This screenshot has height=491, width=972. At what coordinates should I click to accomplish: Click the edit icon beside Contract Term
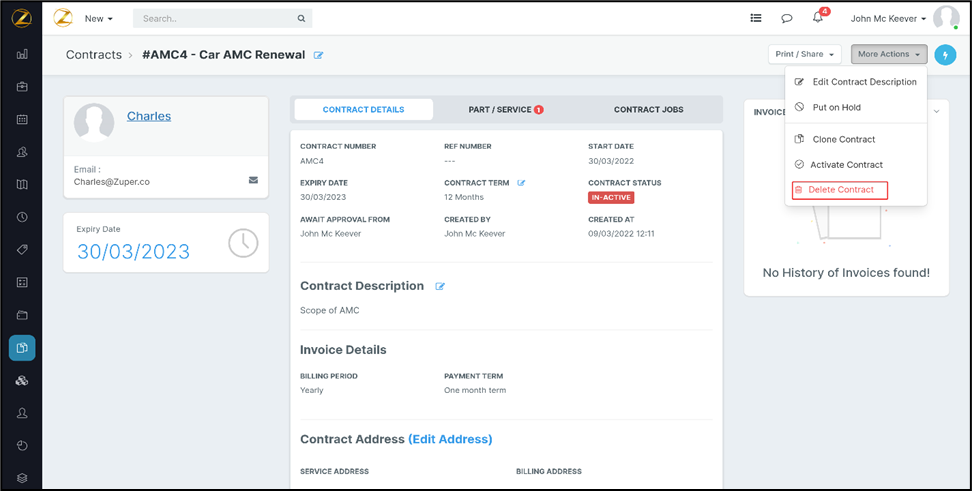(521, 183)
